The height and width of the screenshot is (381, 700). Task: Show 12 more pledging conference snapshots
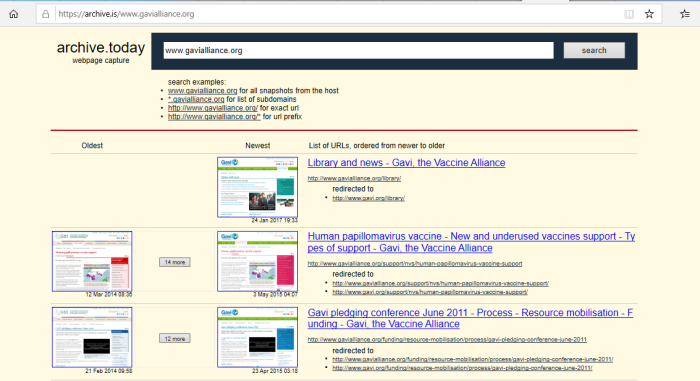(x=175, y=339)
